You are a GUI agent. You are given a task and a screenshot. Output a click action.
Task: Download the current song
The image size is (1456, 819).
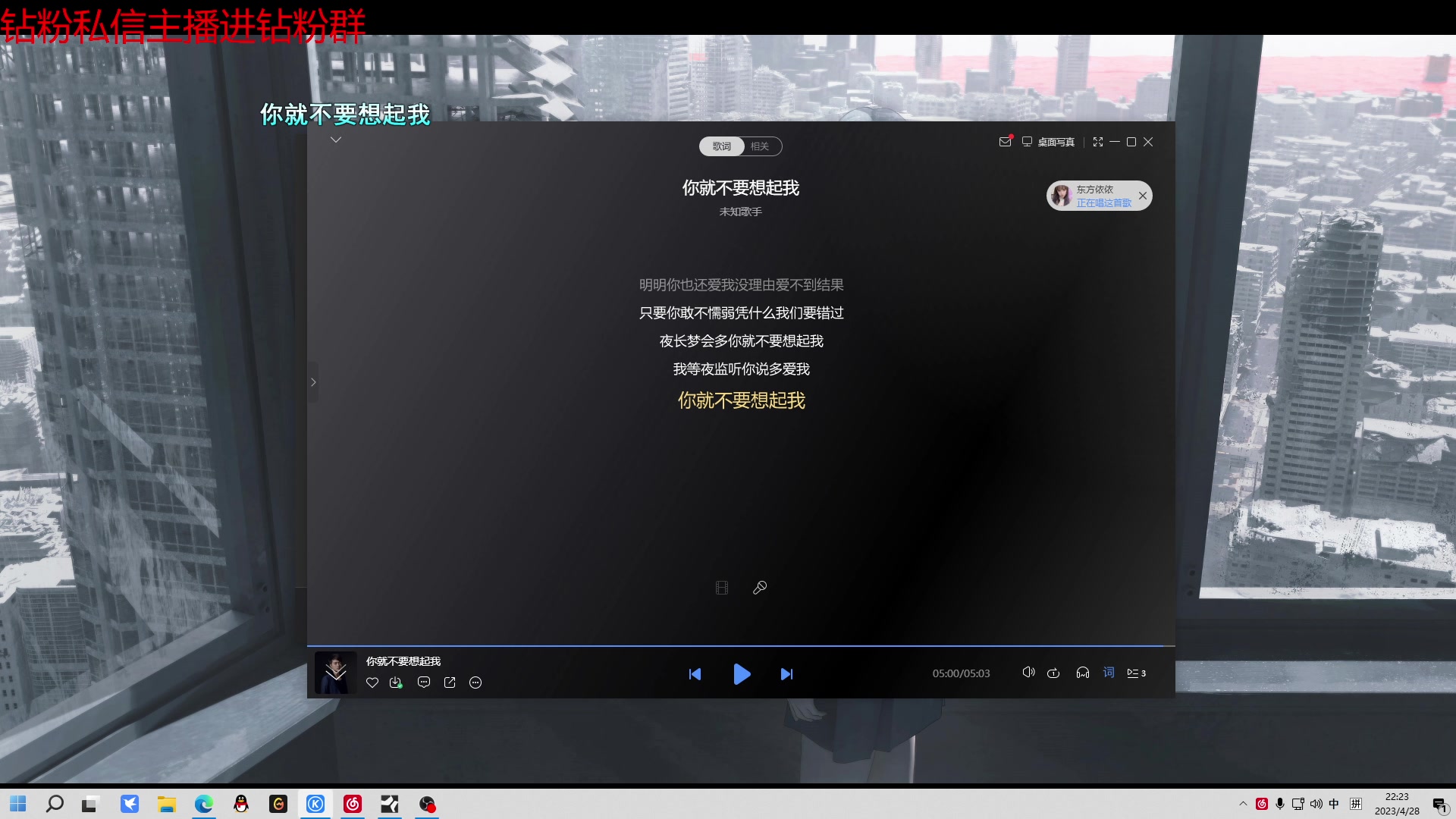tap(396, 682)
